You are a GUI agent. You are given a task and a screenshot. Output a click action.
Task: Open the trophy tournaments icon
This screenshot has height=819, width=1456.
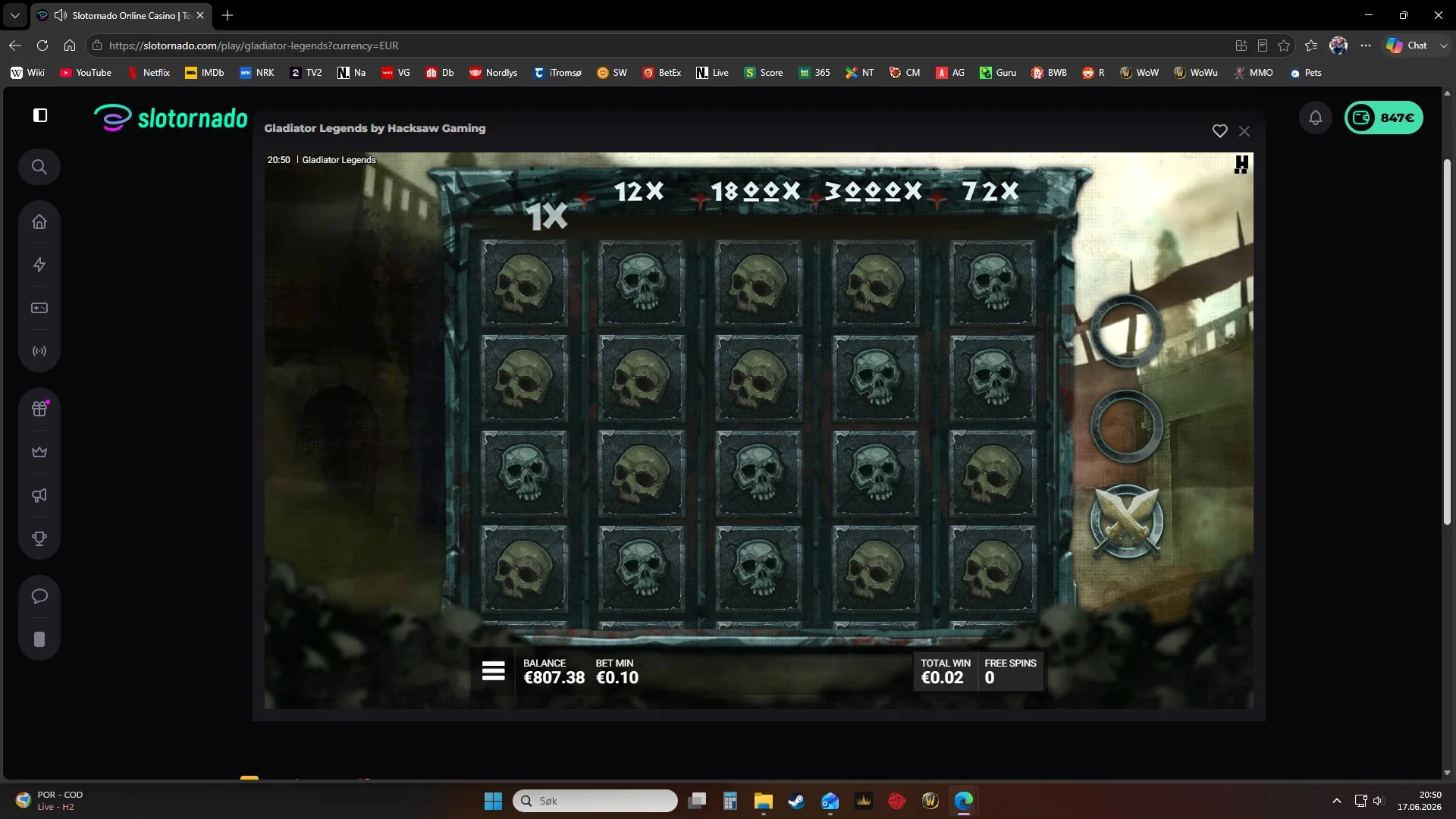pyautogui.click(x=39, y=538)
